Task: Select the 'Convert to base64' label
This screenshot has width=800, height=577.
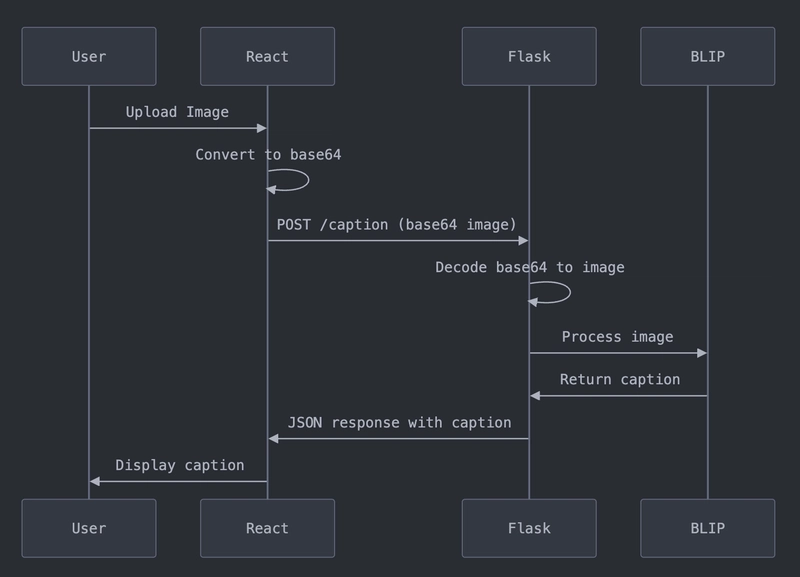Action: [x=268, y=155]
